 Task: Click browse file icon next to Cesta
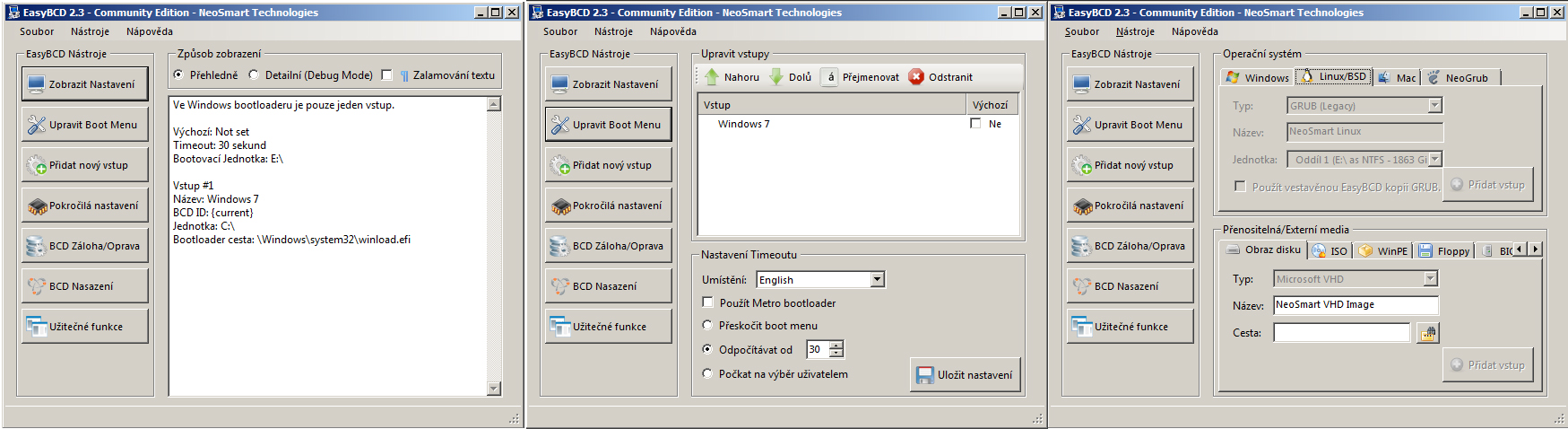point(1428,333)
